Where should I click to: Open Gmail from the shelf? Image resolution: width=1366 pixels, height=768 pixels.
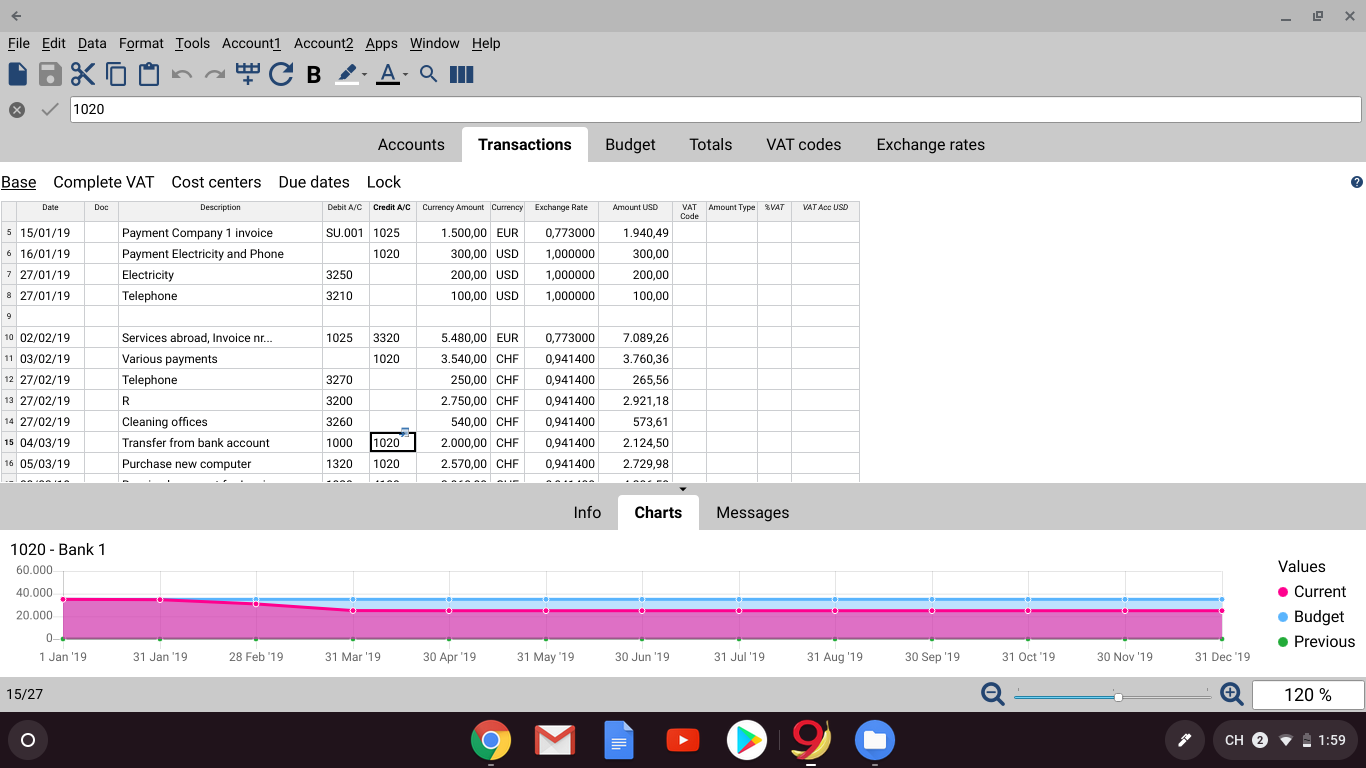coord(555,741)
